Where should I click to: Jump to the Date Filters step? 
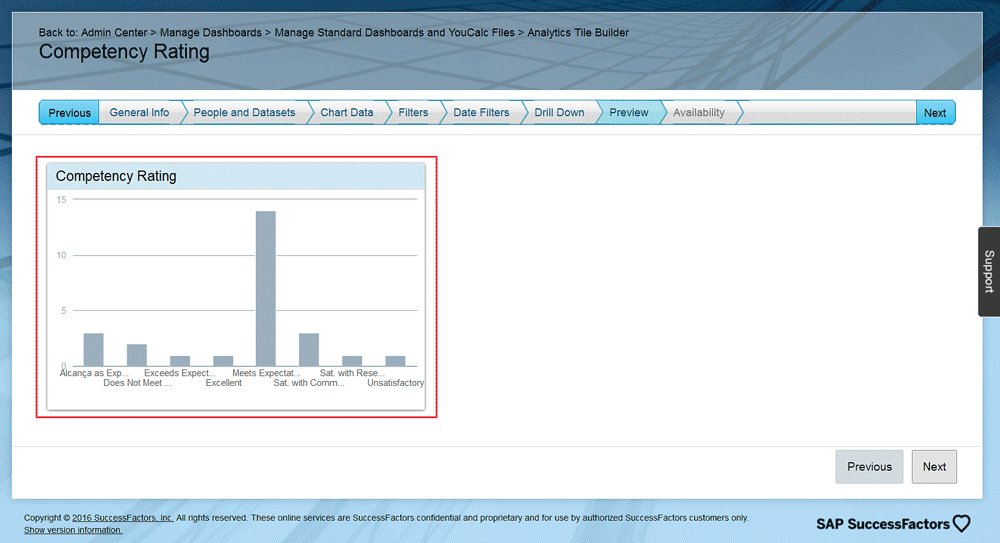click(481, 113)
